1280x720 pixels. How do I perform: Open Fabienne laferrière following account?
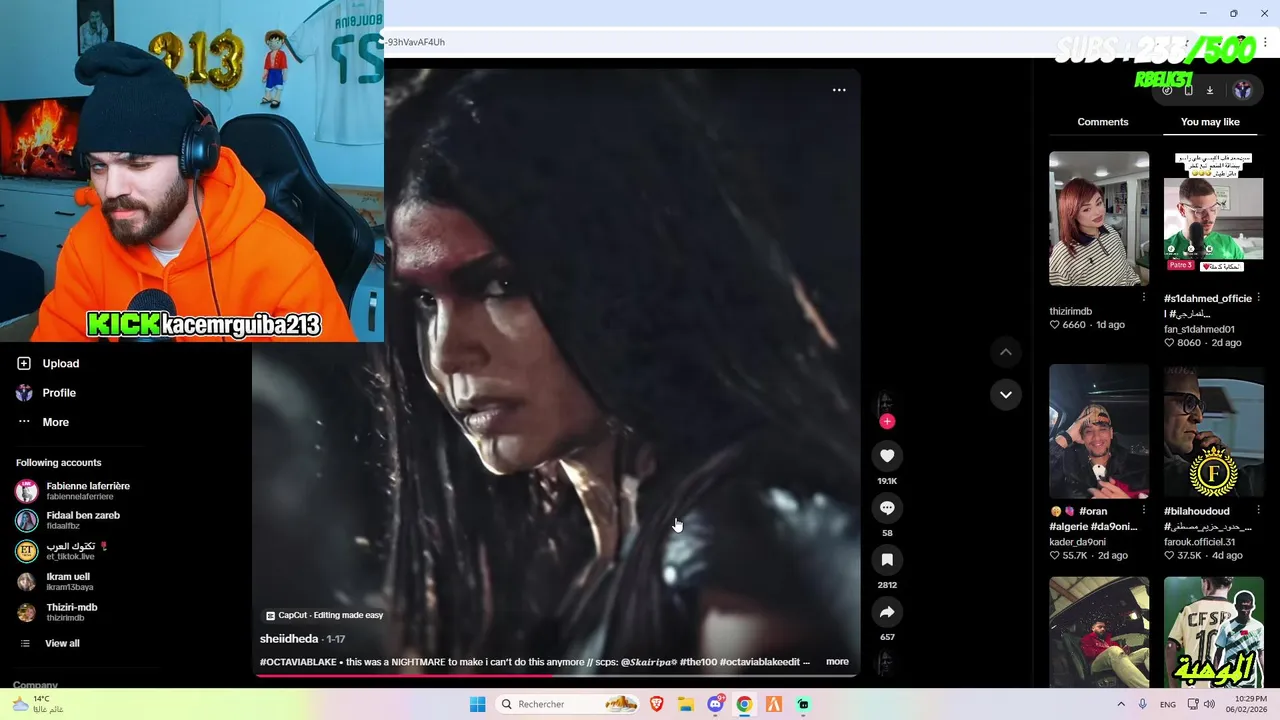point(73,491)
